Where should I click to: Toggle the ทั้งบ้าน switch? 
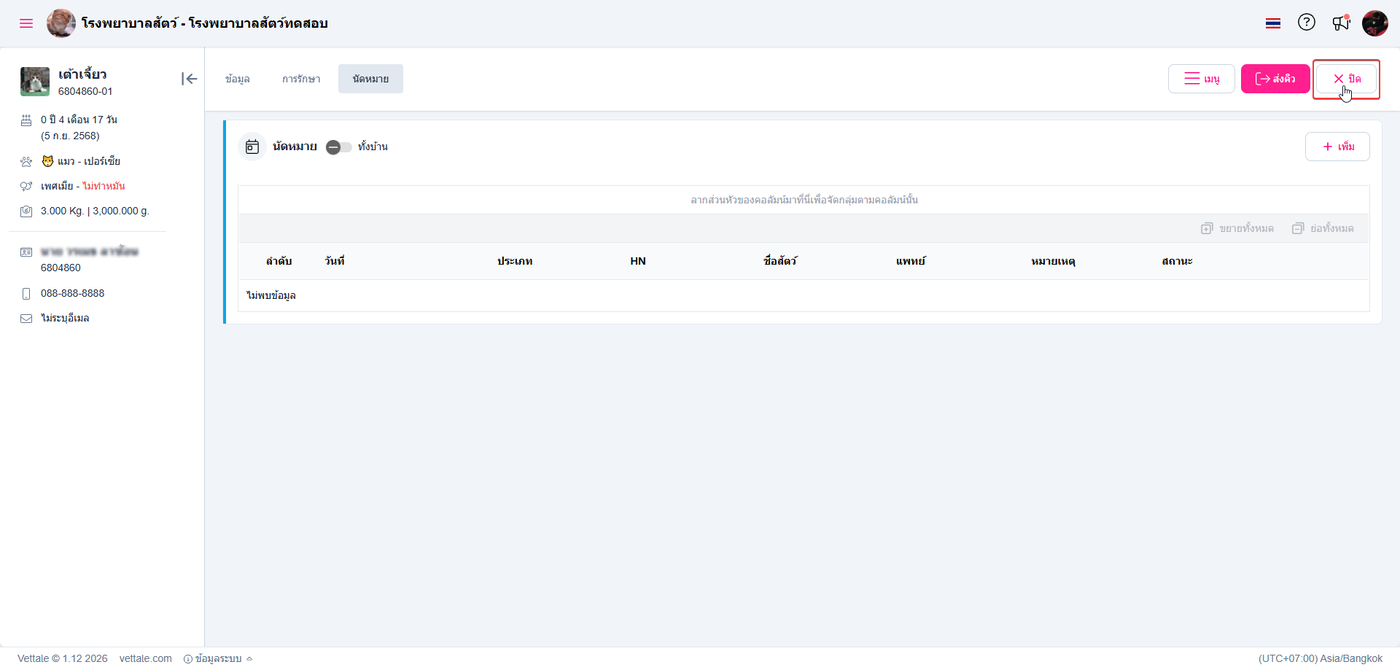click(339, 147)
